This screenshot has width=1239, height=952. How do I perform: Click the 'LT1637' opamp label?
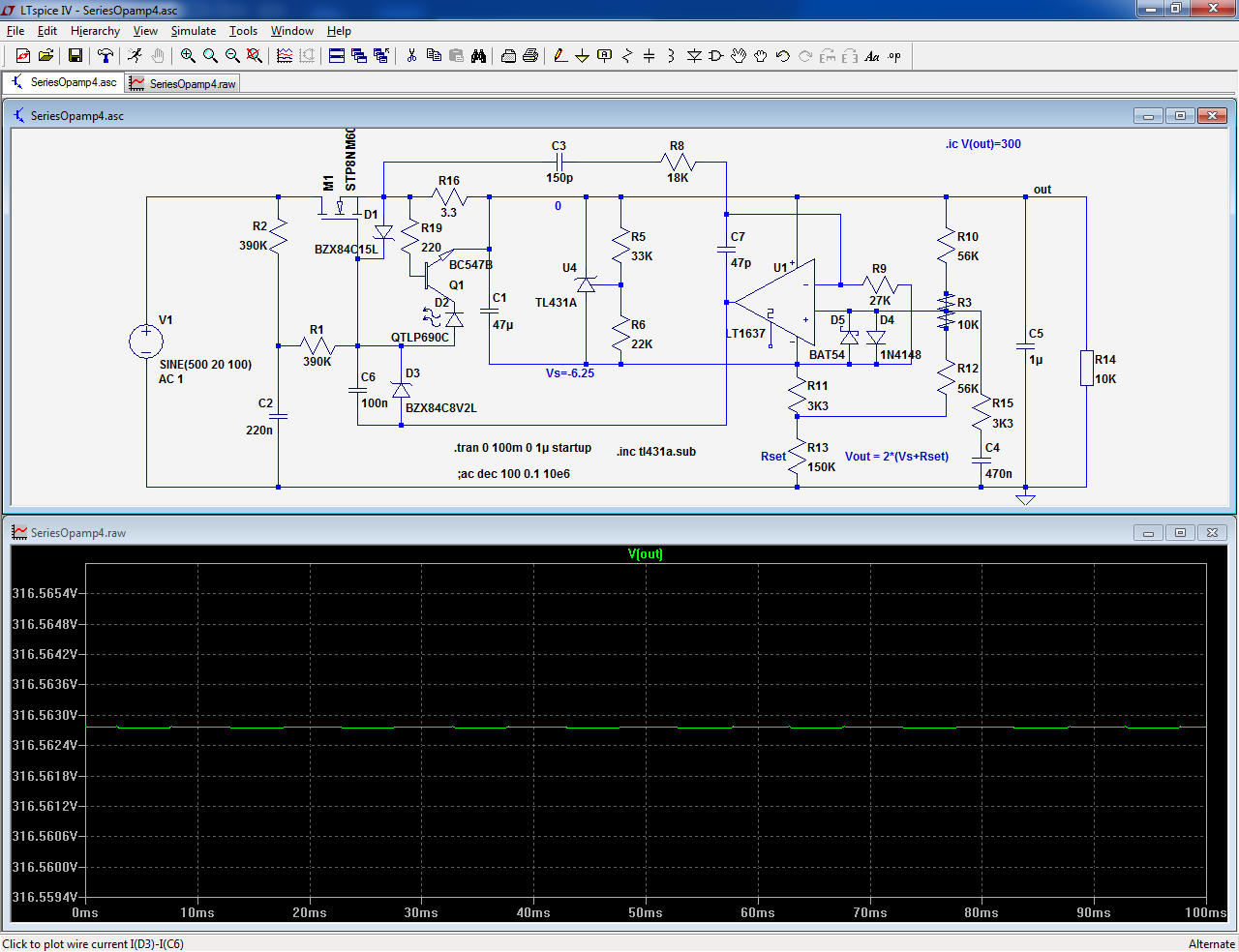[x=746, y=334]
